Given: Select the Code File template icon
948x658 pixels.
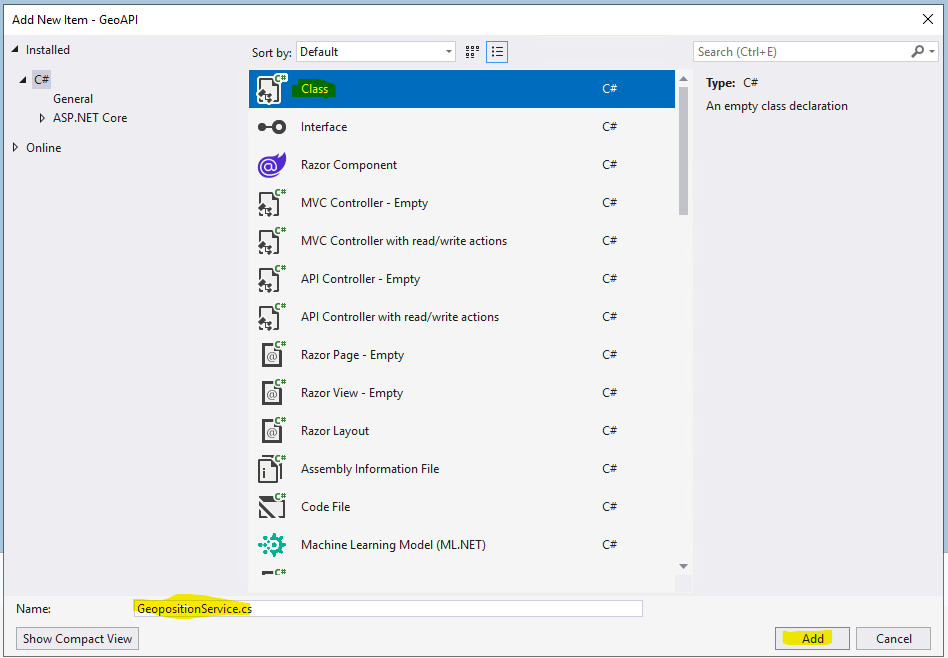Looking at the screenshot, I should coord(271,507).
